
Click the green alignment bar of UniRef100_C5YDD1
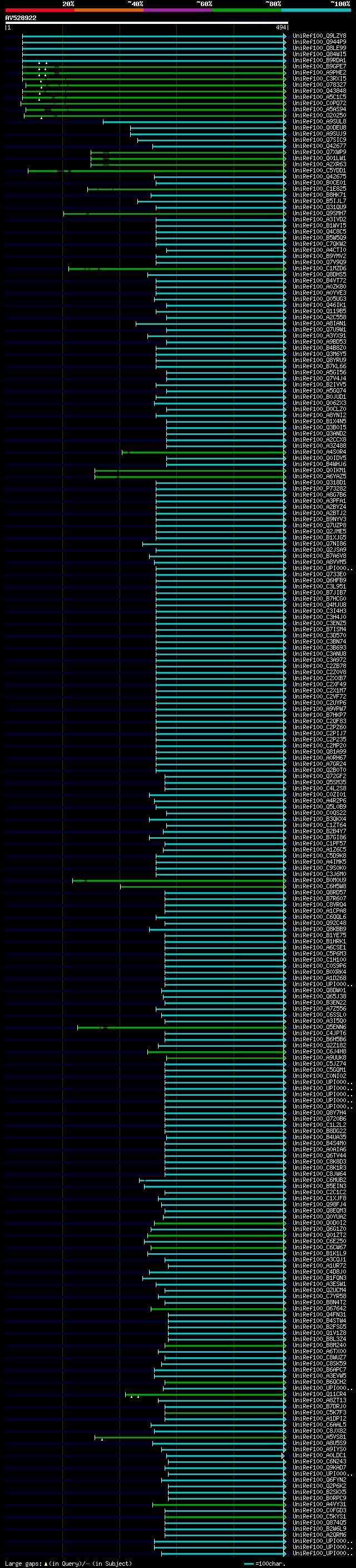click(x=156, y=170)
